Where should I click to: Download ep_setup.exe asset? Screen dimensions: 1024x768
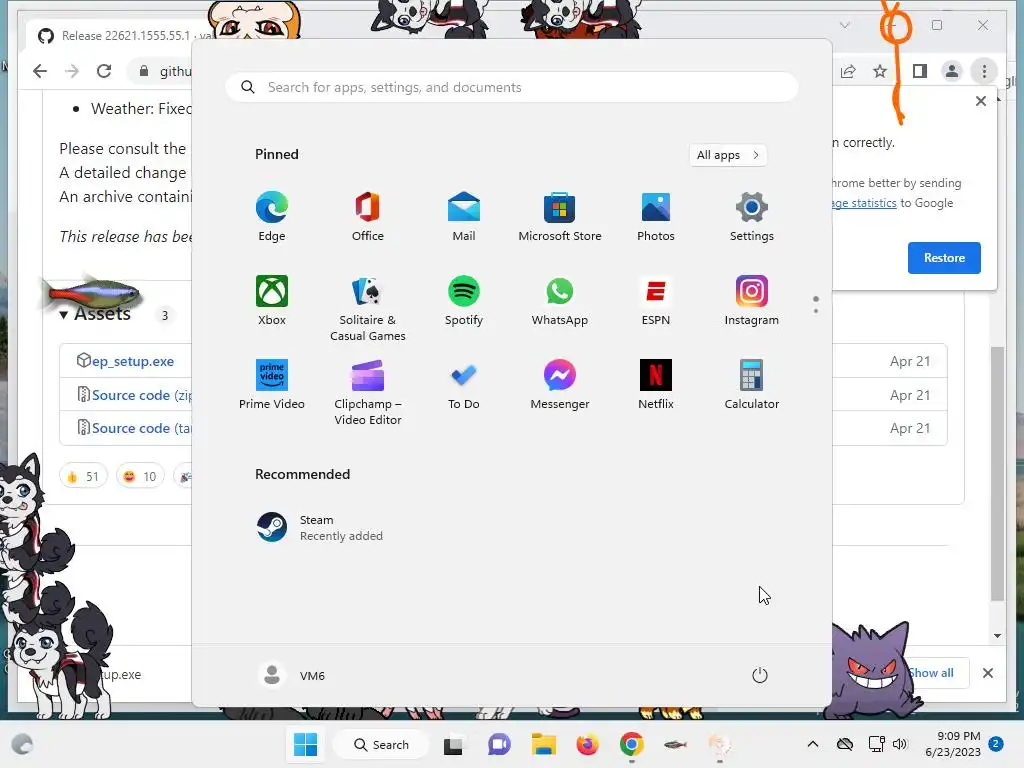pyautogui.click(x=133, y=361)
